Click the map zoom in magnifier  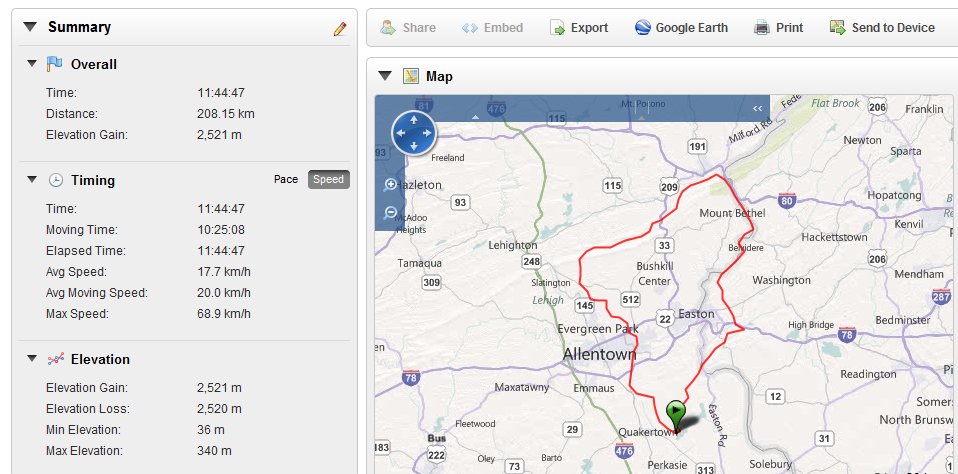[390, 184]
